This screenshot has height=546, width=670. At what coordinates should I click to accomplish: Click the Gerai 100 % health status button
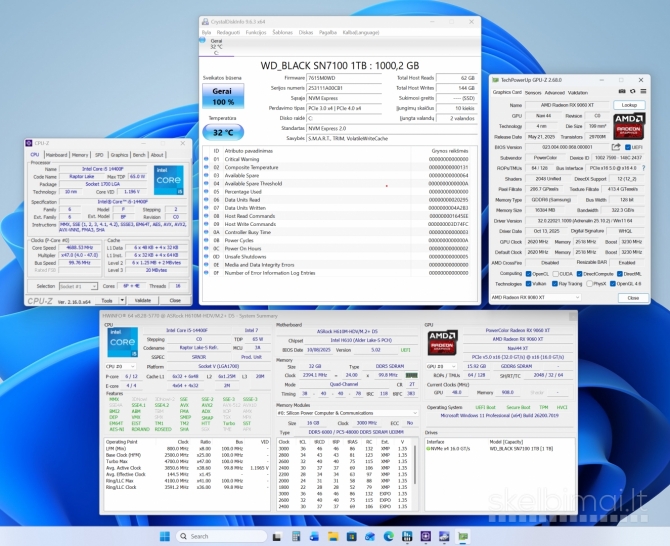[x=223, y=97]
